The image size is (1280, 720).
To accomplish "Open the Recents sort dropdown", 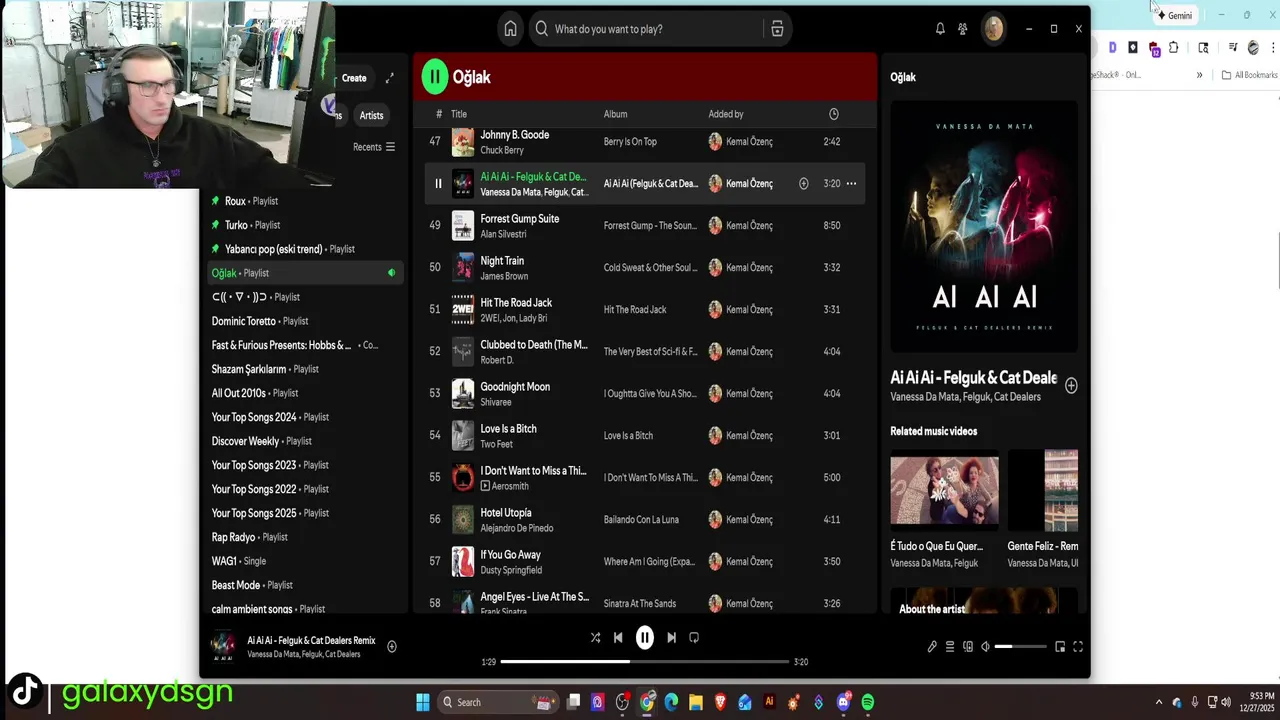I will (x=374, y=147).
